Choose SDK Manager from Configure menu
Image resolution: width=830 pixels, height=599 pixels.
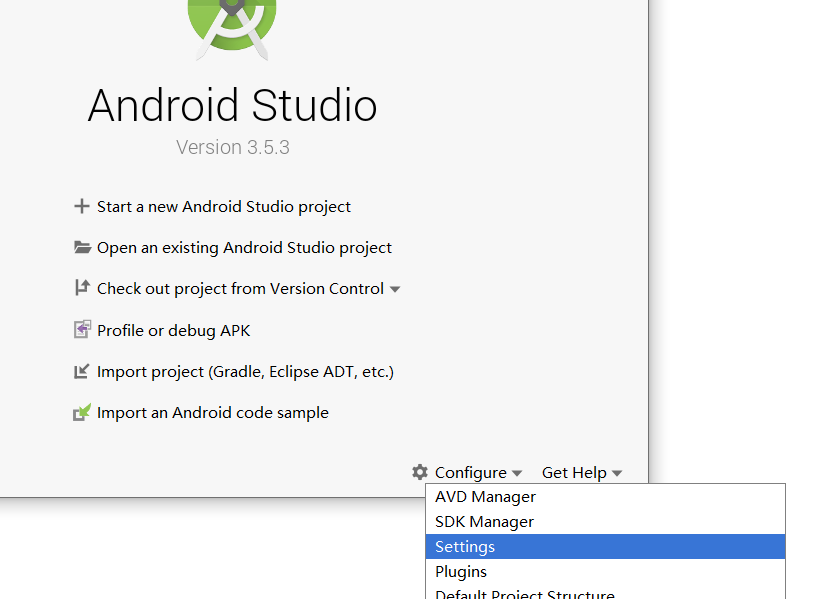click(x=605, y=521)
